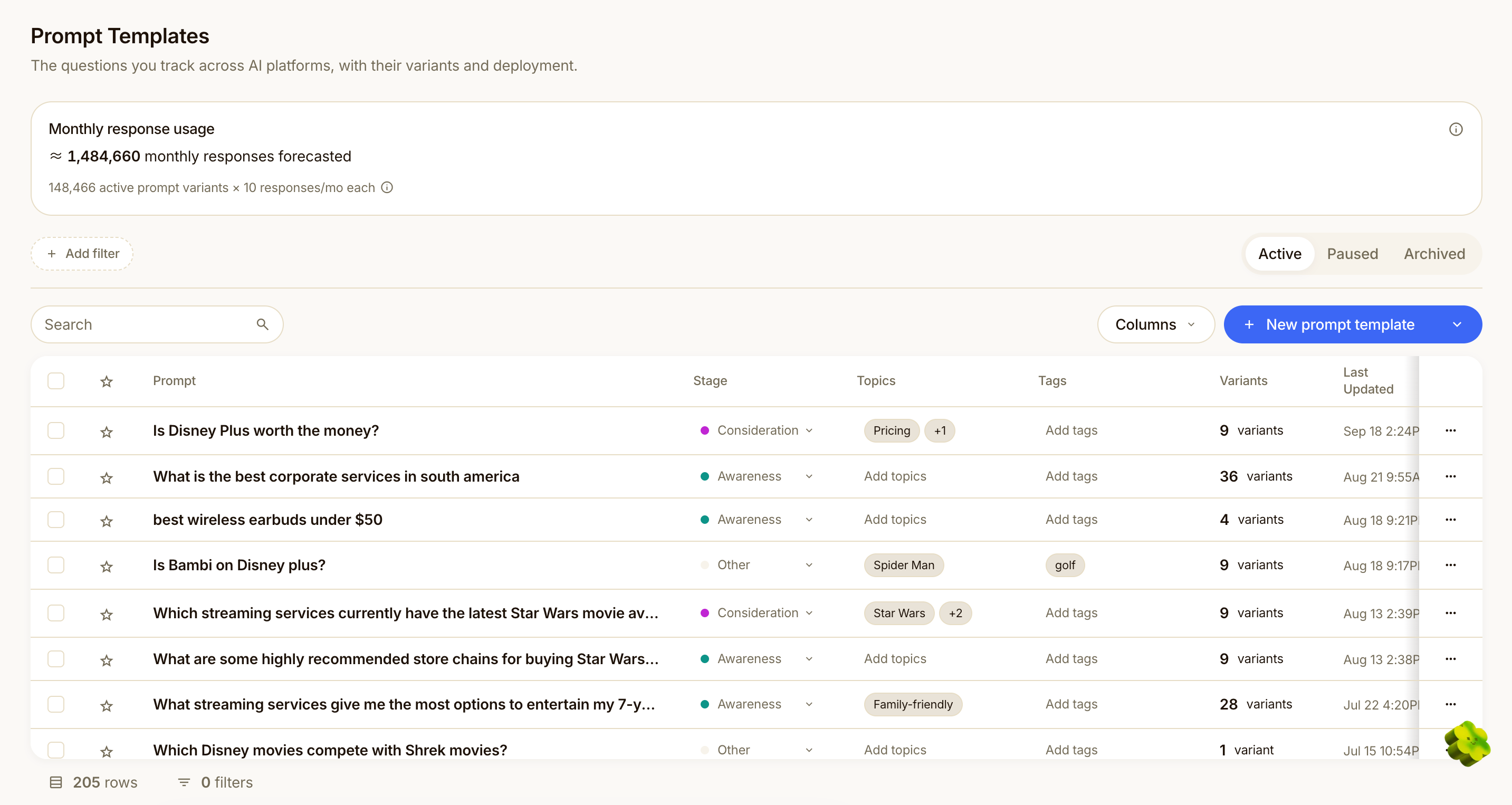Switch to the Active tab
The image size is (1512, 805).
click(1279, 253)
